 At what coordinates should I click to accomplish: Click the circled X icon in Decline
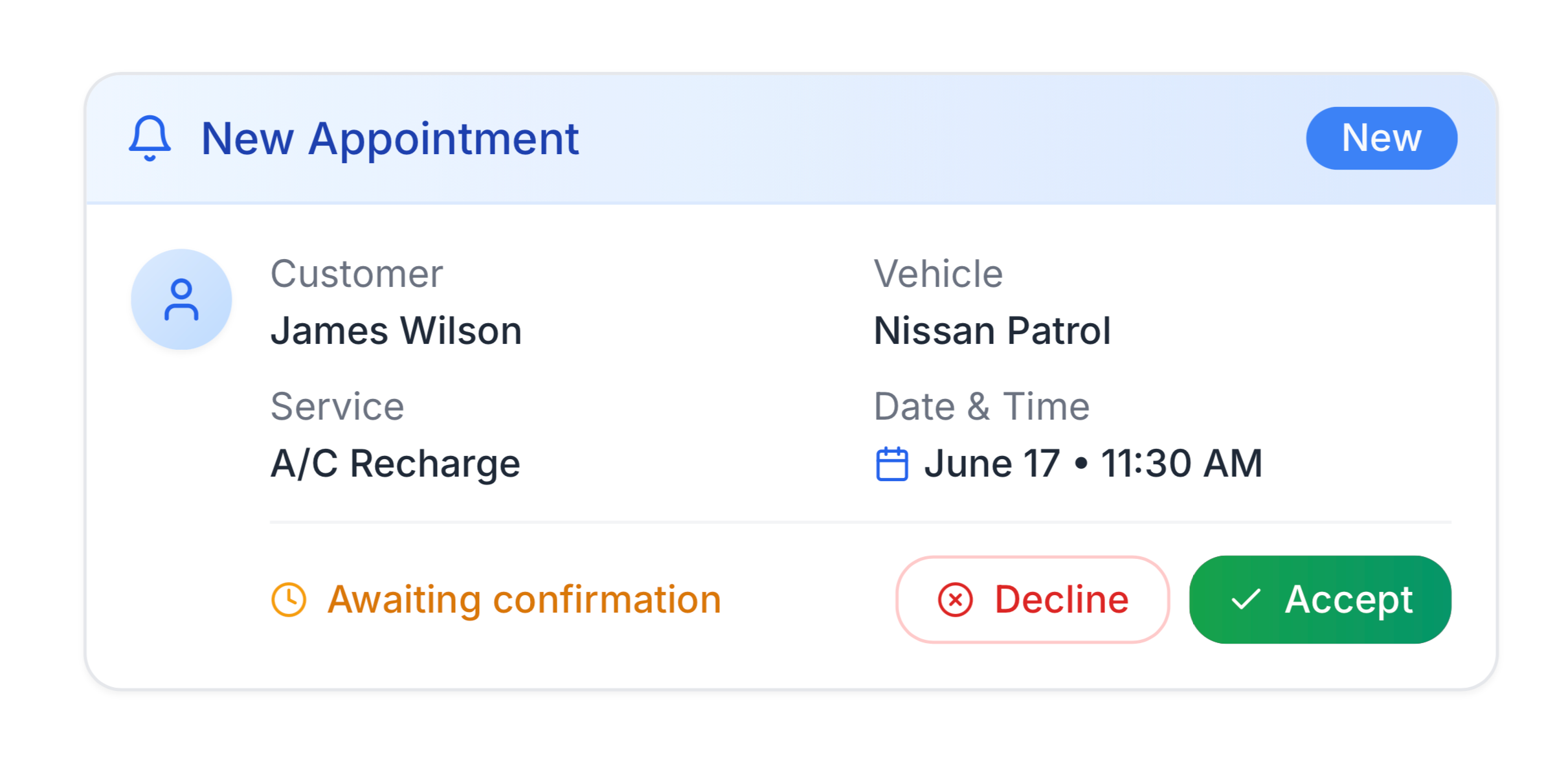point(955,599)
